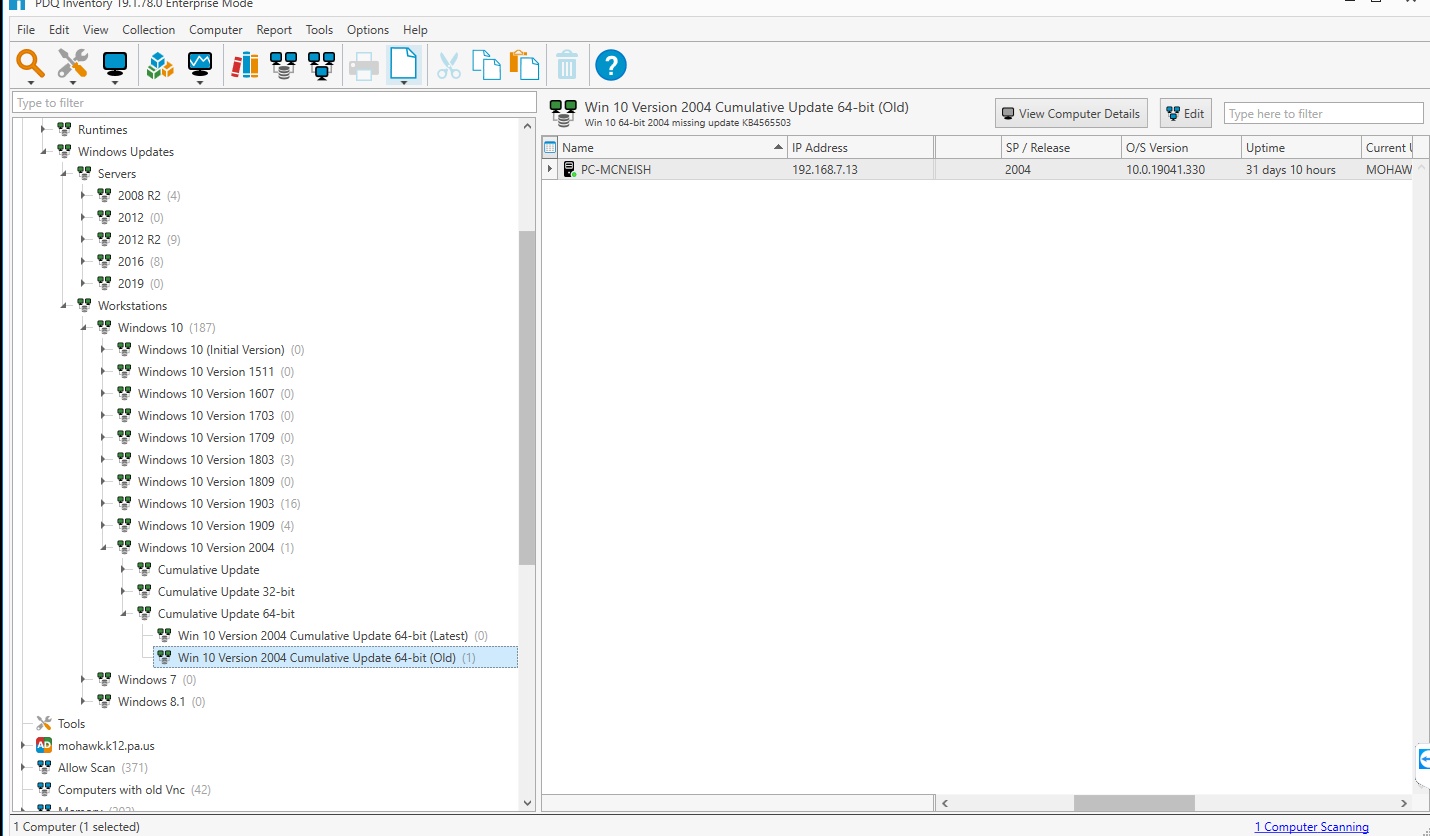
Task: Select Windows 10 Version 1903 collection
Action: 205,504
